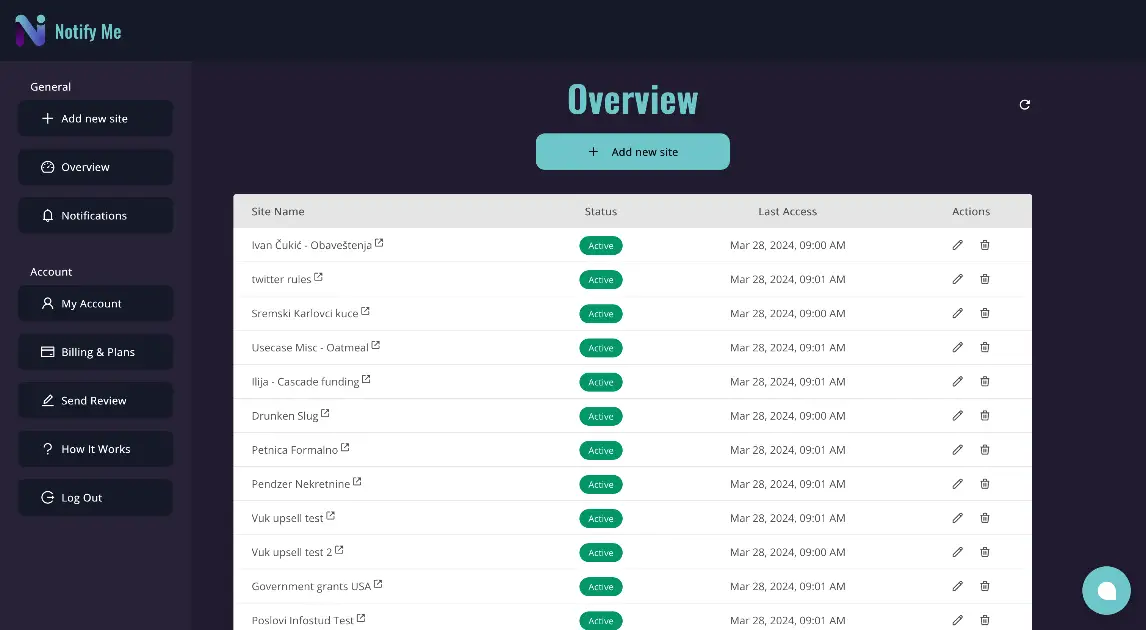Click the "Add new site" button
Image resolution: width=1146 pixels, height=630 pixels.
[x=632, y=151]
